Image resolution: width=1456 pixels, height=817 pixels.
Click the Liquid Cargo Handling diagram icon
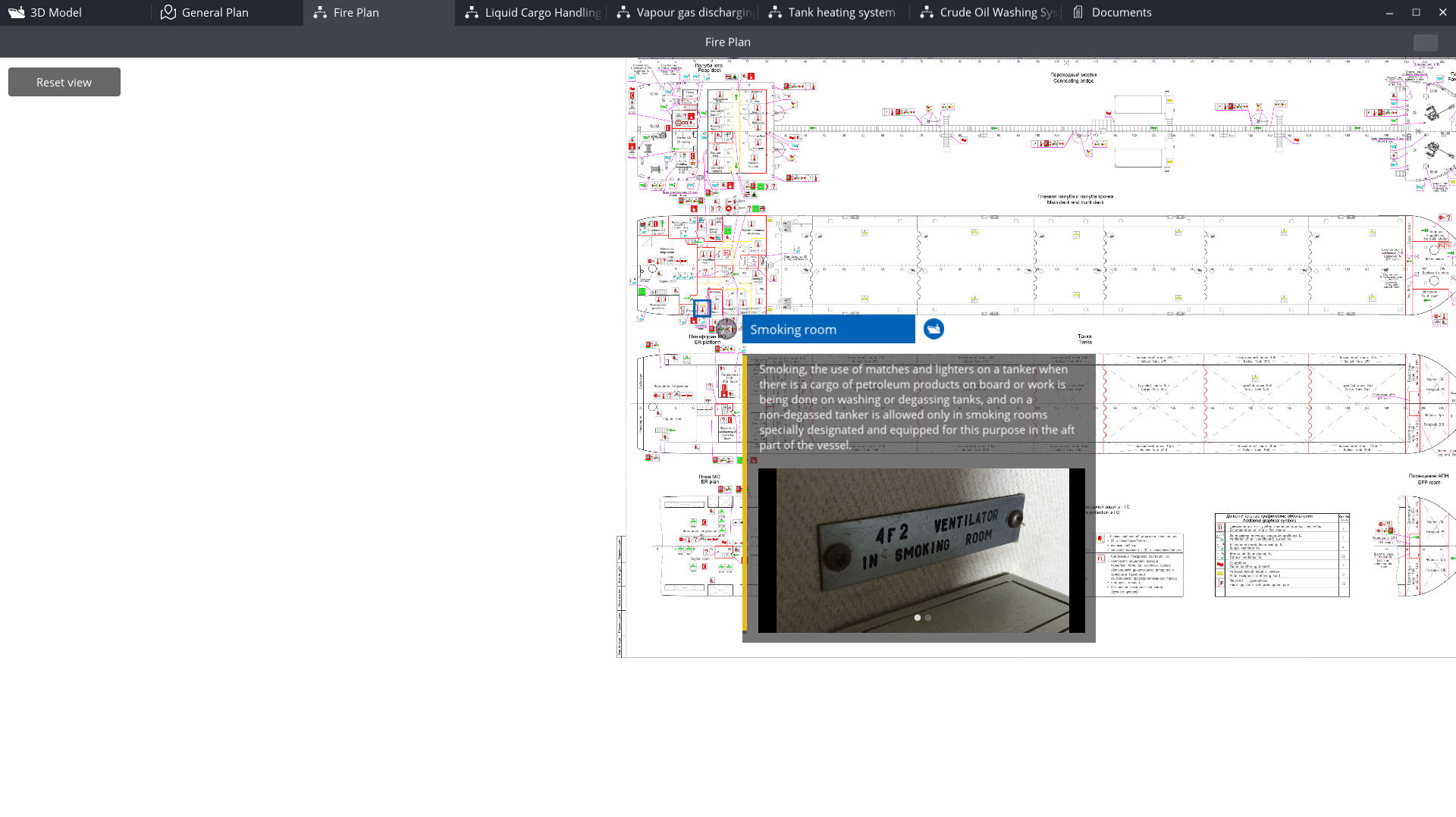click(x=472, y=12)
